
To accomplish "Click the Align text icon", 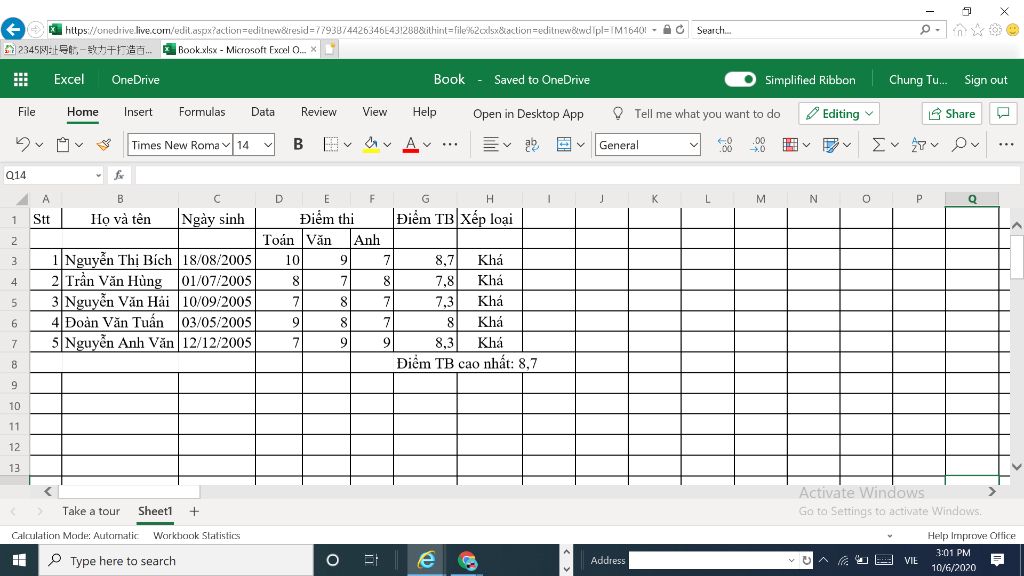I will [x=490, y=144].
